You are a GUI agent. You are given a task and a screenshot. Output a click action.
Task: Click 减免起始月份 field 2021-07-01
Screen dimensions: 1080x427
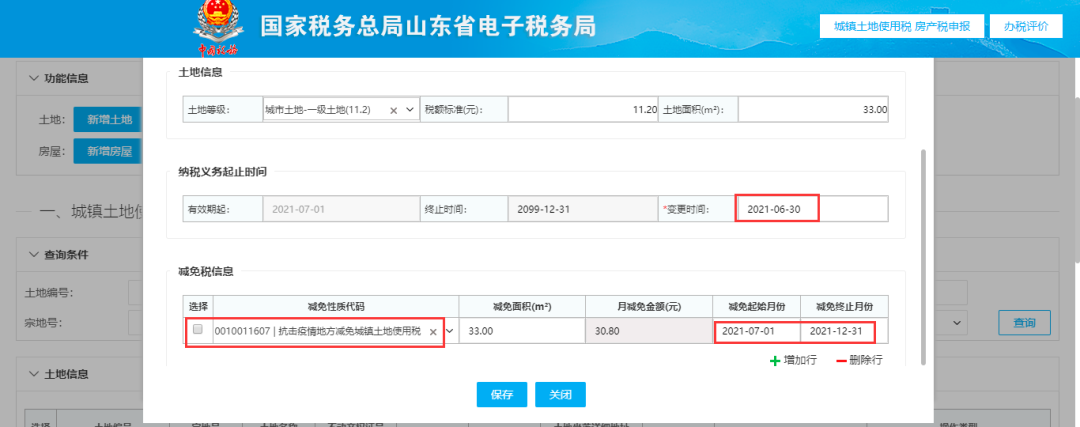click(757, 331)
